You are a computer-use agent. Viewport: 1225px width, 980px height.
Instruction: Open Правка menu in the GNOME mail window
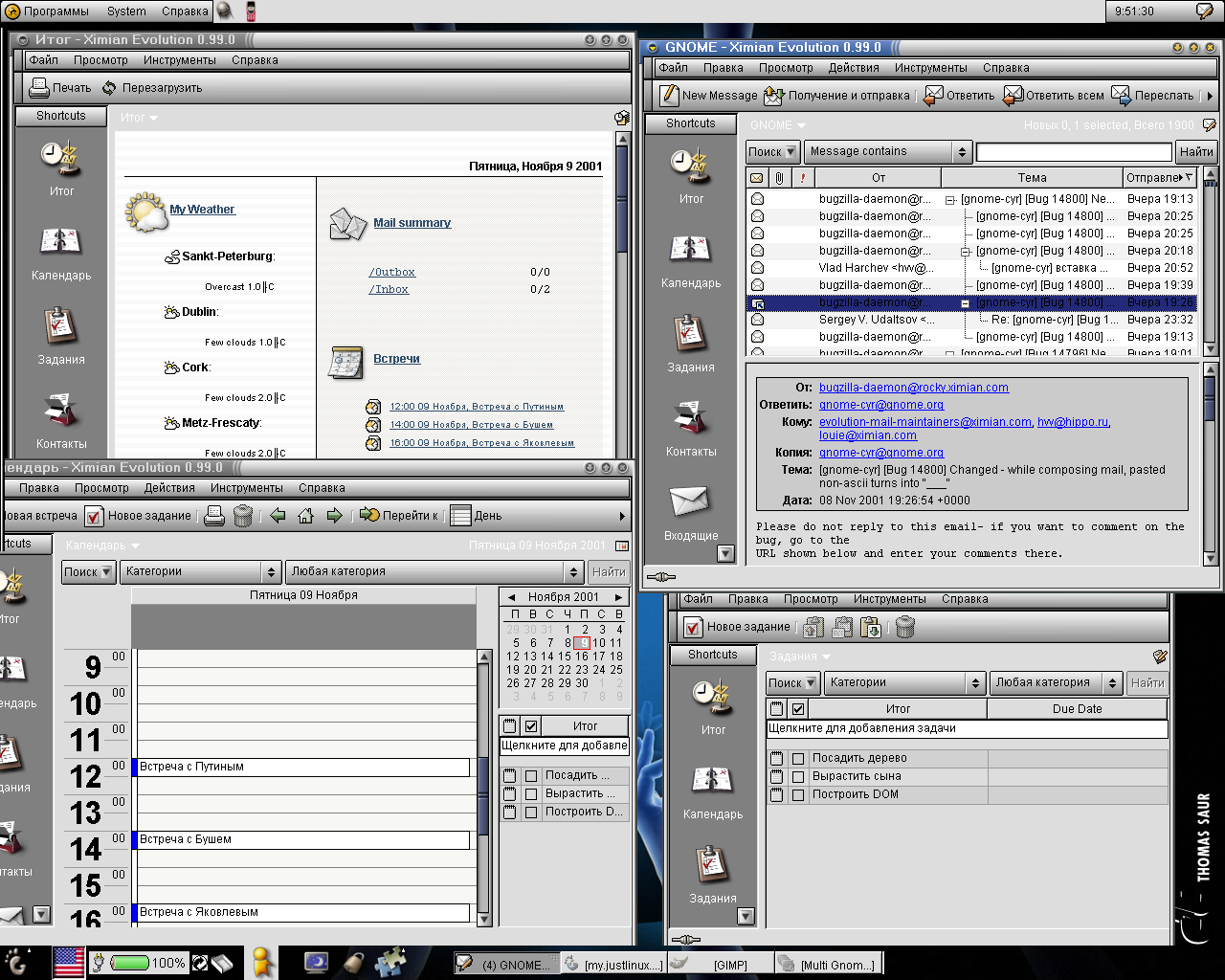(724, 68)
